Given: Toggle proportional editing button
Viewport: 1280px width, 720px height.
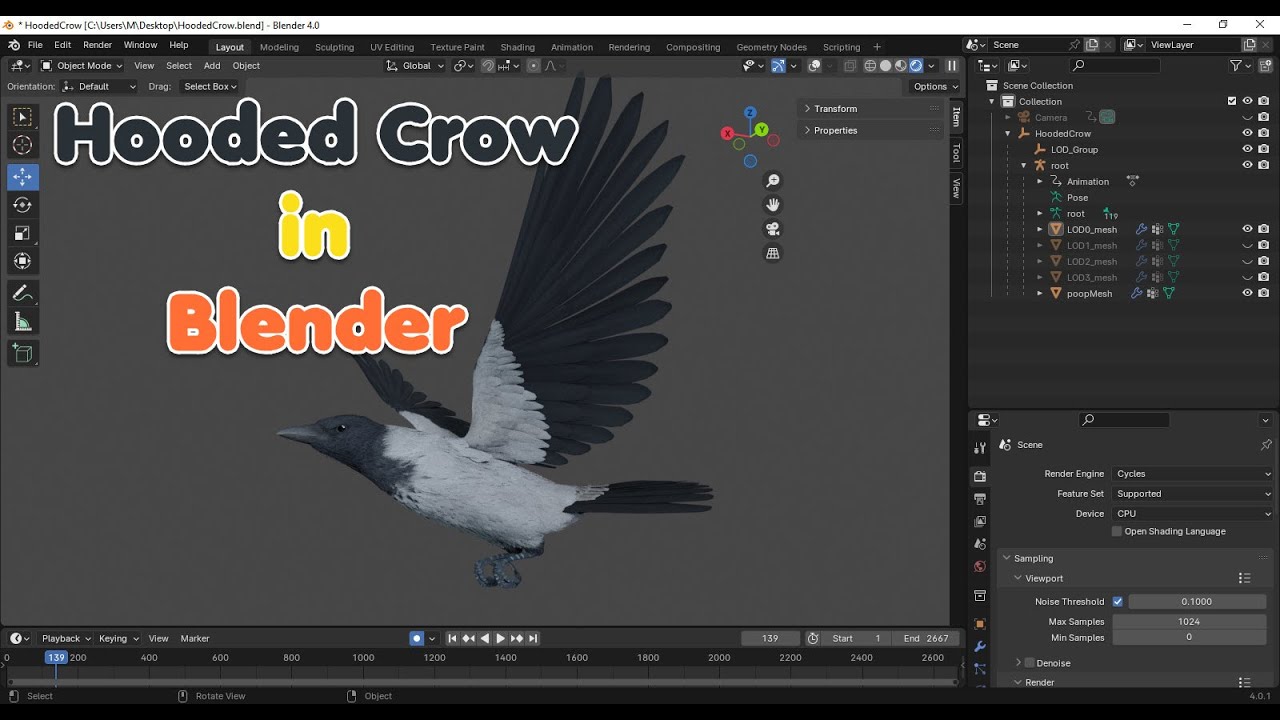Looking at the screenshot, I should coord(533,66).
